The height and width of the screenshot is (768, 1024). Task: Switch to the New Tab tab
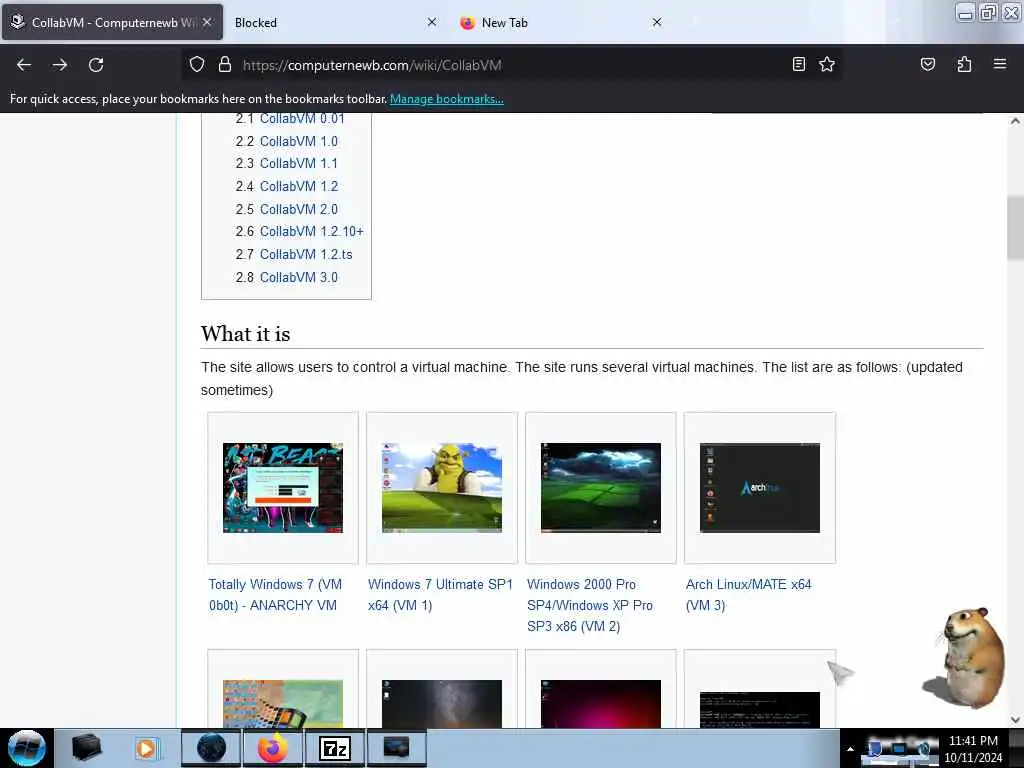(562, 22)
